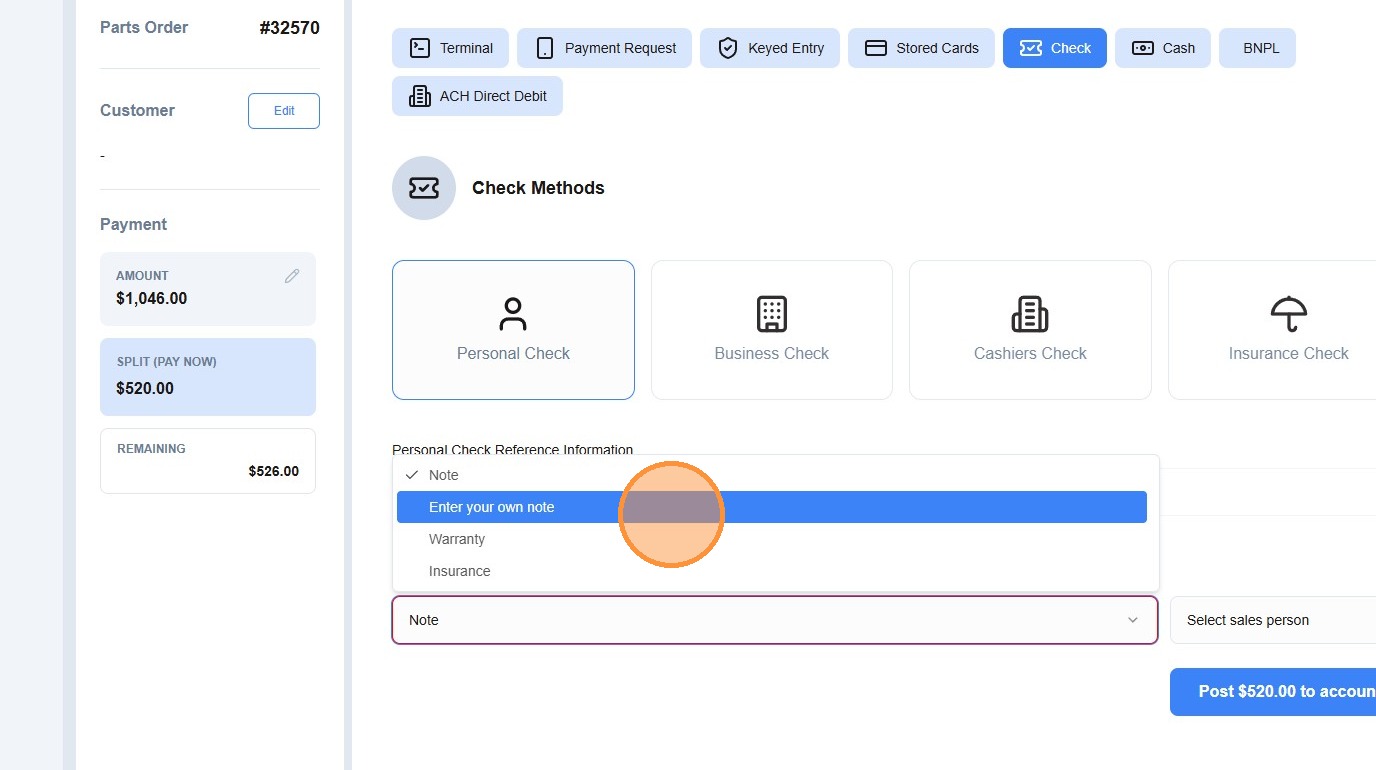The height and width of the screenshot is (770, 1376).
Task: Select the Cash payment tab
Action: click(1163, 48)
